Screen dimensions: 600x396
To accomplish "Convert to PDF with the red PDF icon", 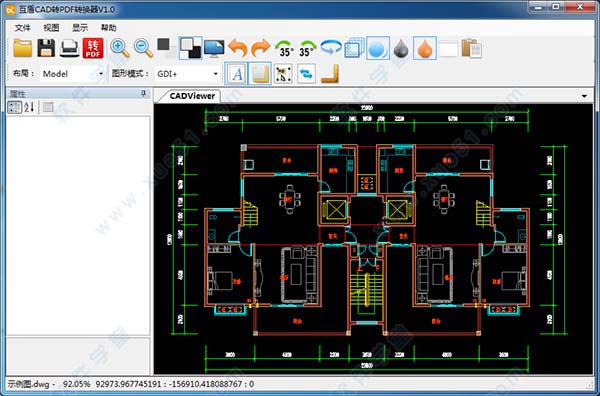I will 93,48.
